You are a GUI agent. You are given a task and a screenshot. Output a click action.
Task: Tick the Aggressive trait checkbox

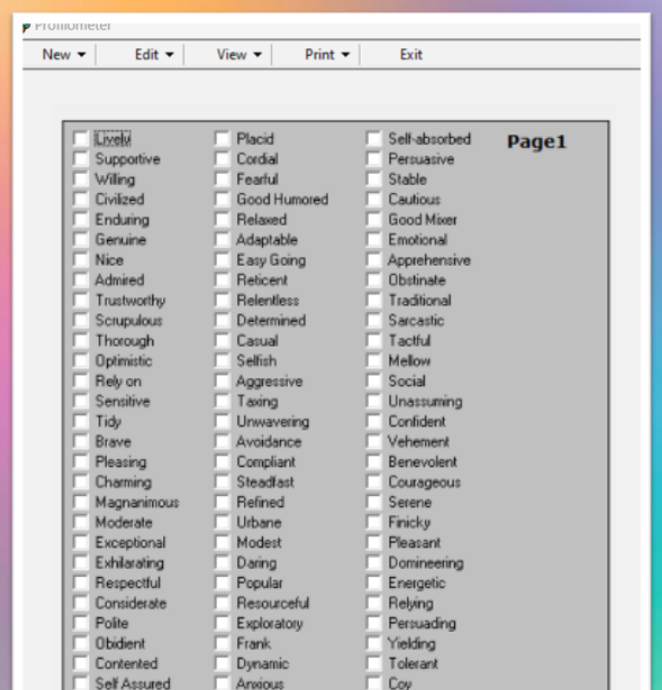222,381
